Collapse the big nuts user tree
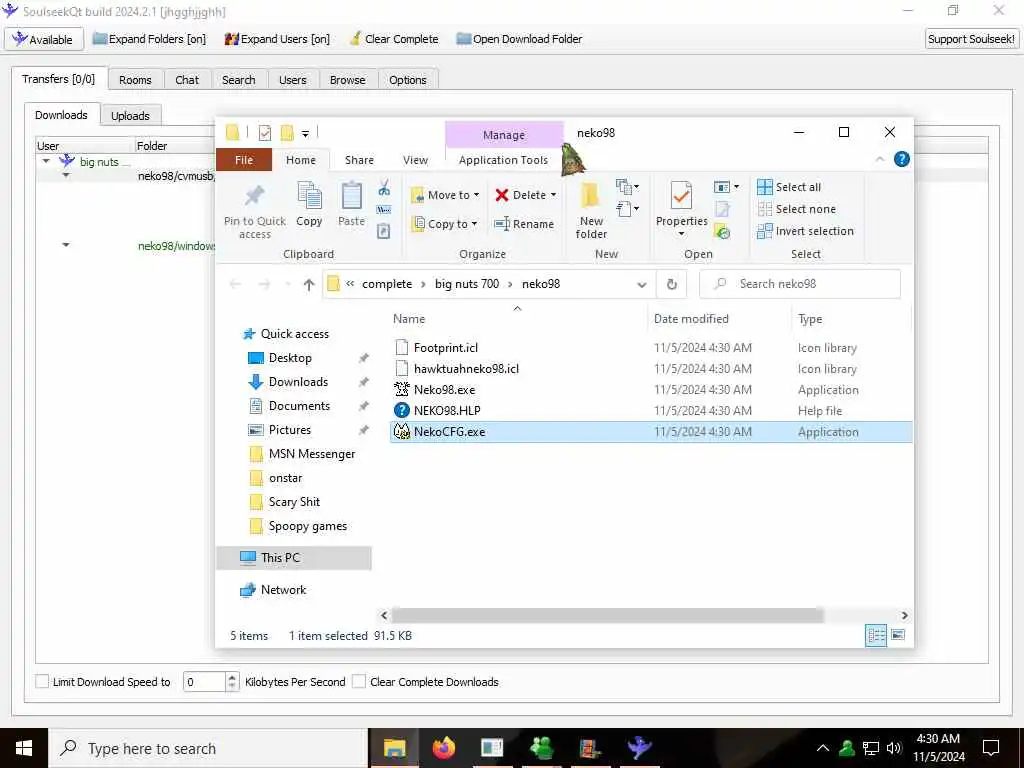 click(46, 161)
